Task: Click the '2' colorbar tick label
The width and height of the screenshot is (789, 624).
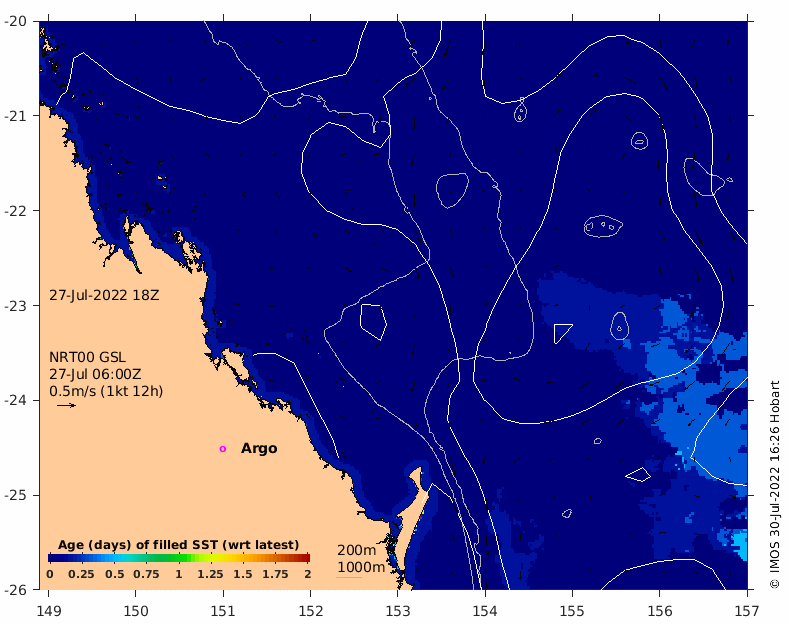Action: pyautogui.click(x=307, y=574)
